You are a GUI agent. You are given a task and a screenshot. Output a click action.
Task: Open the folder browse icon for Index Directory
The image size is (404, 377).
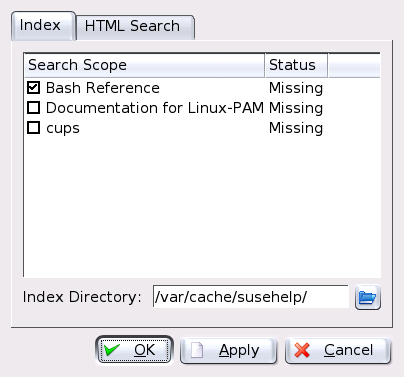tap(368, 297)
